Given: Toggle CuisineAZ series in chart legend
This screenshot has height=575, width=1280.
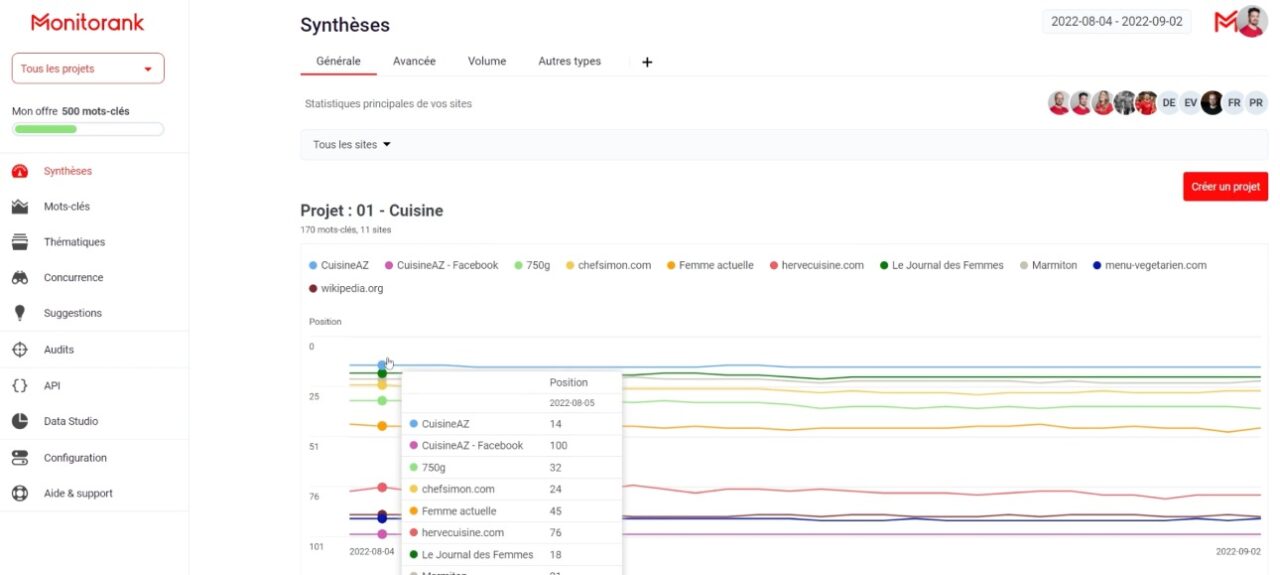Looking at the screenshot, I should tap(339, 266).
